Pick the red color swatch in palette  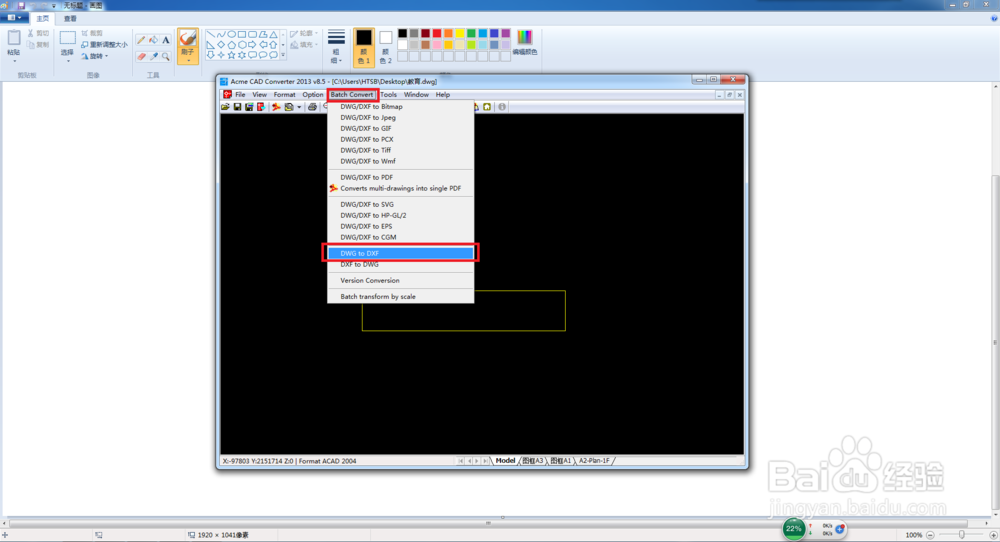[437, 33]
